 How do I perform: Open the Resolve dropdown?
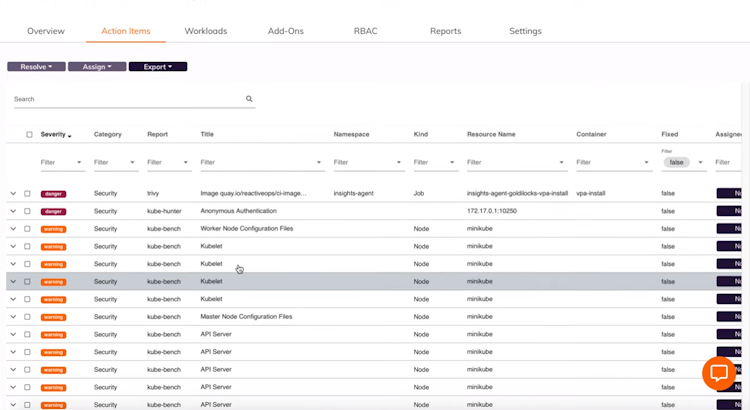(x=36, y=67)
